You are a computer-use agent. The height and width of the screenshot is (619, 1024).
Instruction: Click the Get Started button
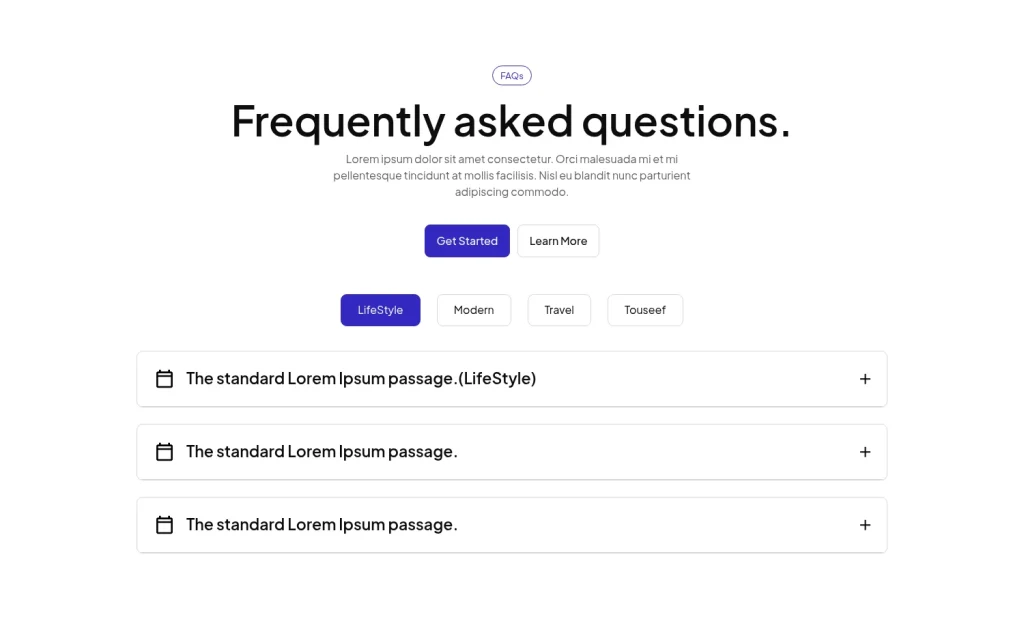point(466,241)
